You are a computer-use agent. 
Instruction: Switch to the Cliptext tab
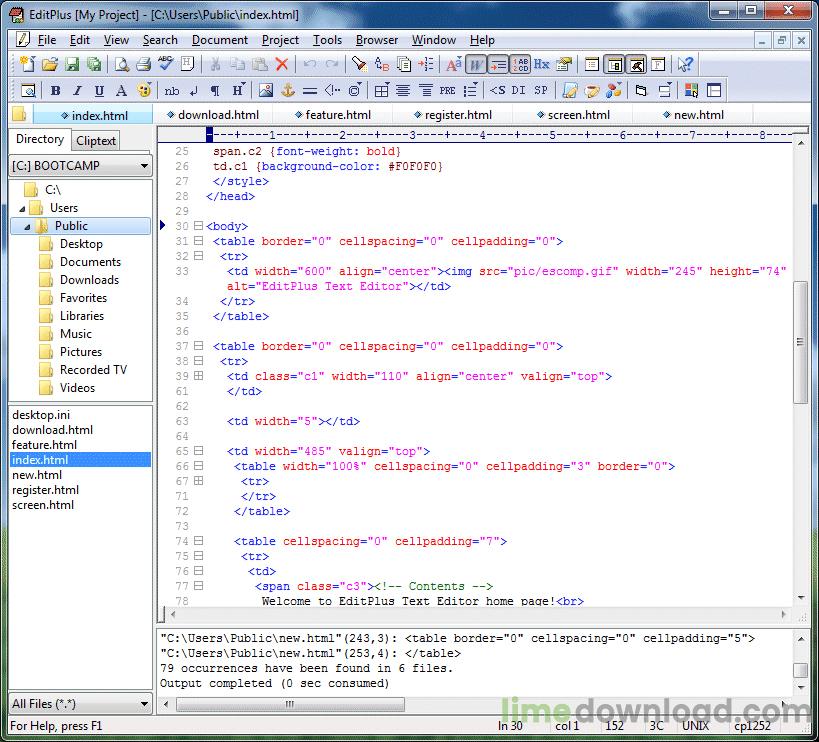(x=96, y=141)
